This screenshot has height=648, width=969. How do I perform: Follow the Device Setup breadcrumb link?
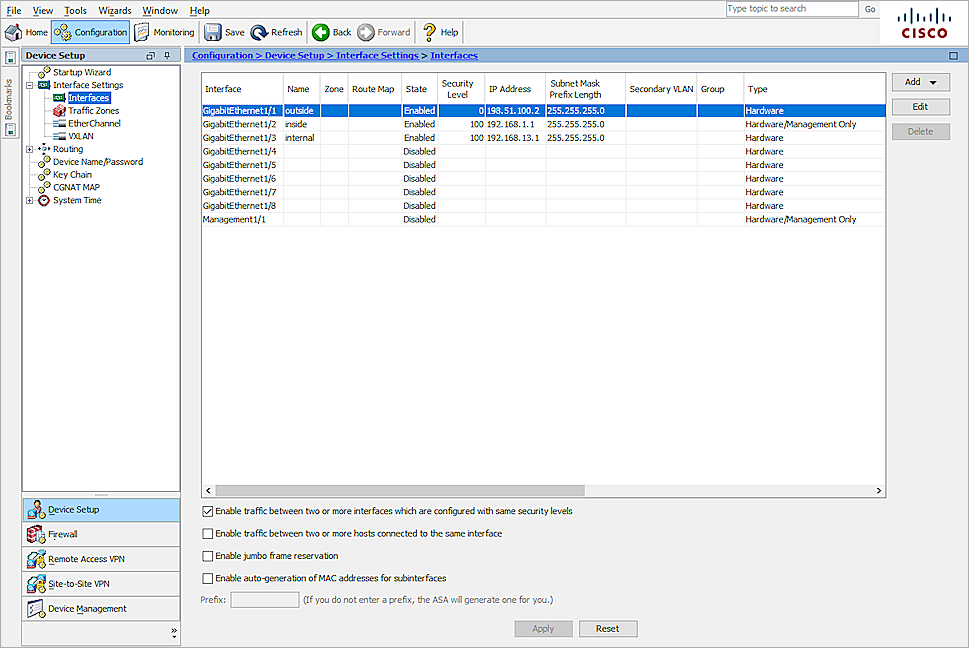[291, 55]
